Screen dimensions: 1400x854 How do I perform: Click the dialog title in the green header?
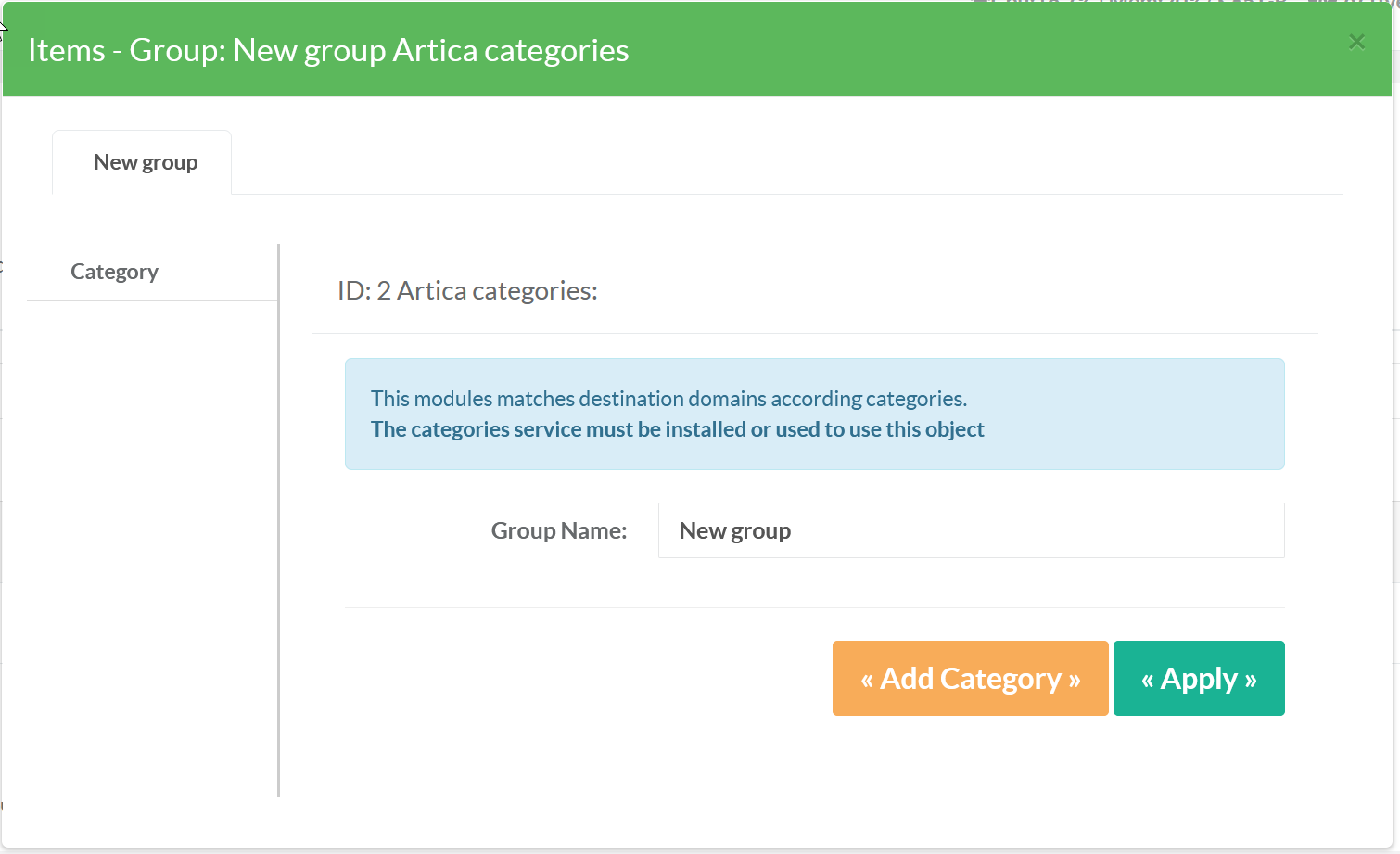[x=328, y=50]
